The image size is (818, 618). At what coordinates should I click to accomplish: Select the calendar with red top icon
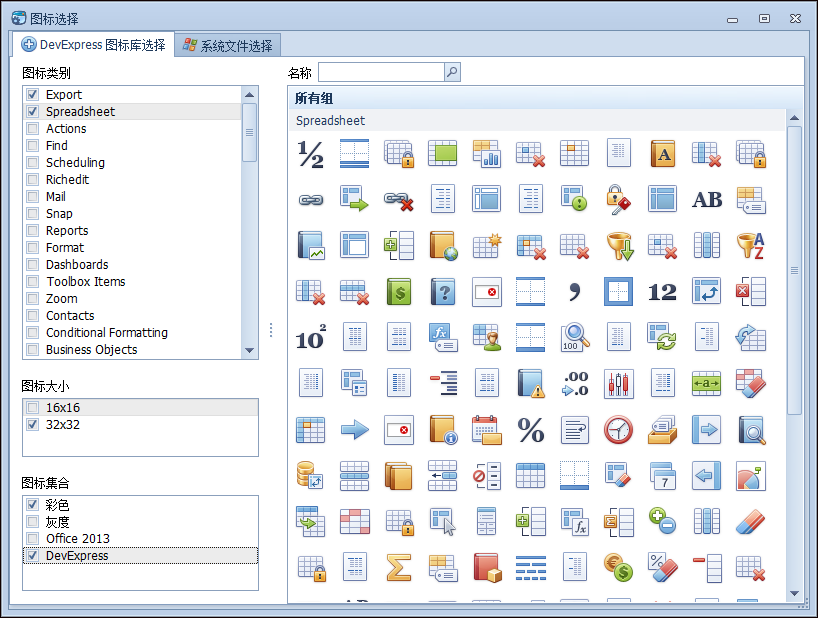point(486,430)
